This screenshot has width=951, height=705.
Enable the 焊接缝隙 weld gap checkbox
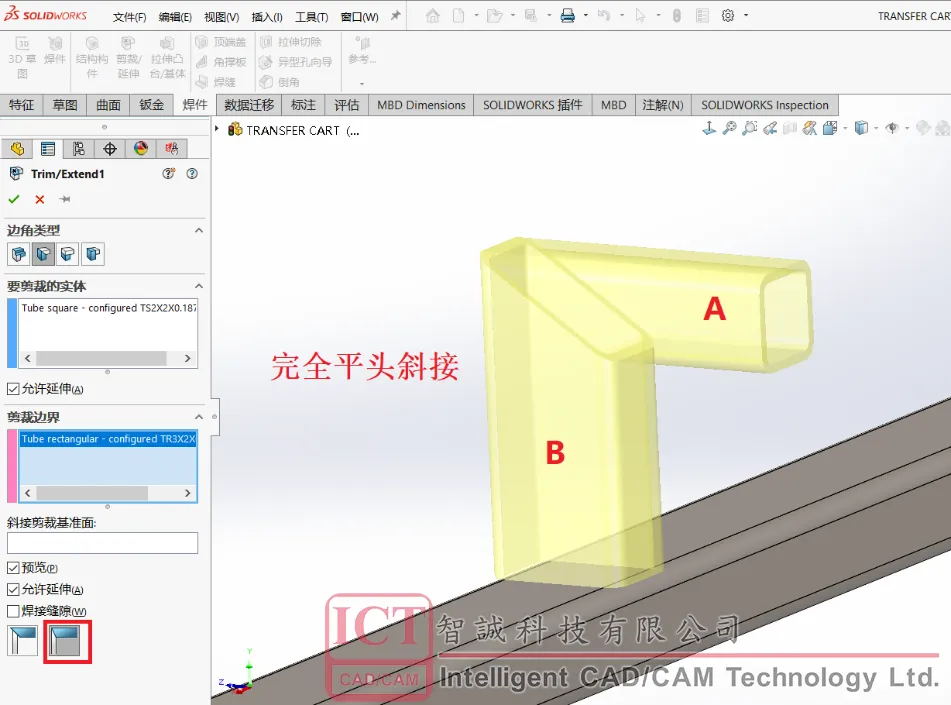click(x=13, y=611)
